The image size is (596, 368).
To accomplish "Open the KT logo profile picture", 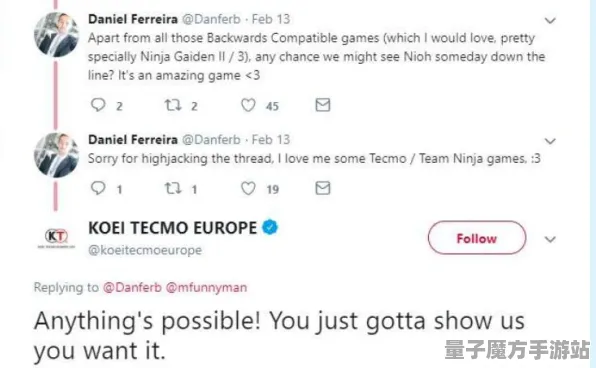I will click(56, 238).
